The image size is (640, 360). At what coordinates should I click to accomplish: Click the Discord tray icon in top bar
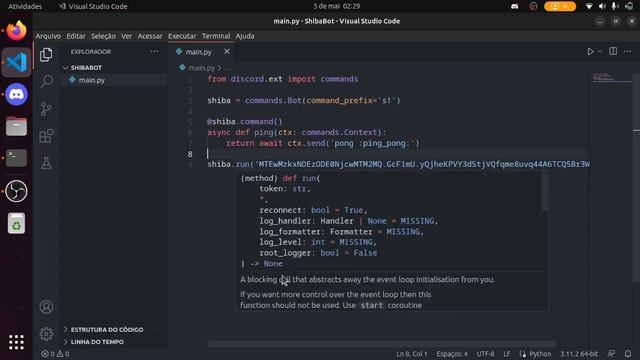click(515, 6)
